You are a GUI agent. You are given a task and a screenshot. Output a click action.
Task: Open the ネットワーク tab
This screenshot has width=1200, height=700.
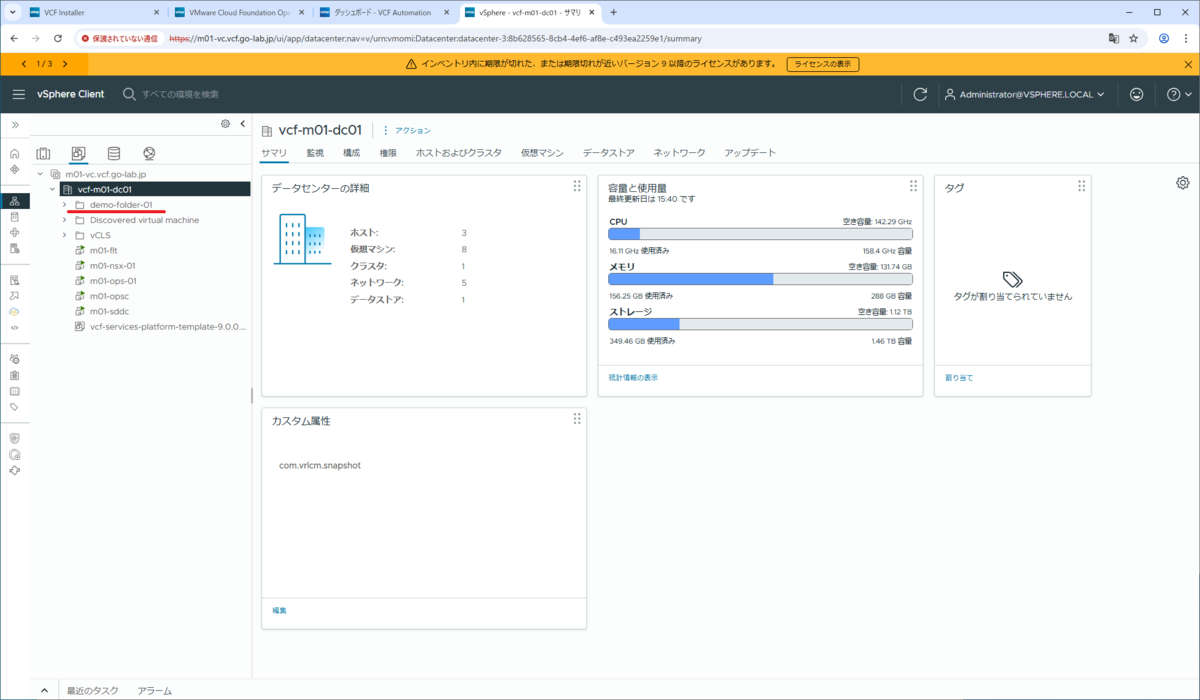[x=680, y=153]
